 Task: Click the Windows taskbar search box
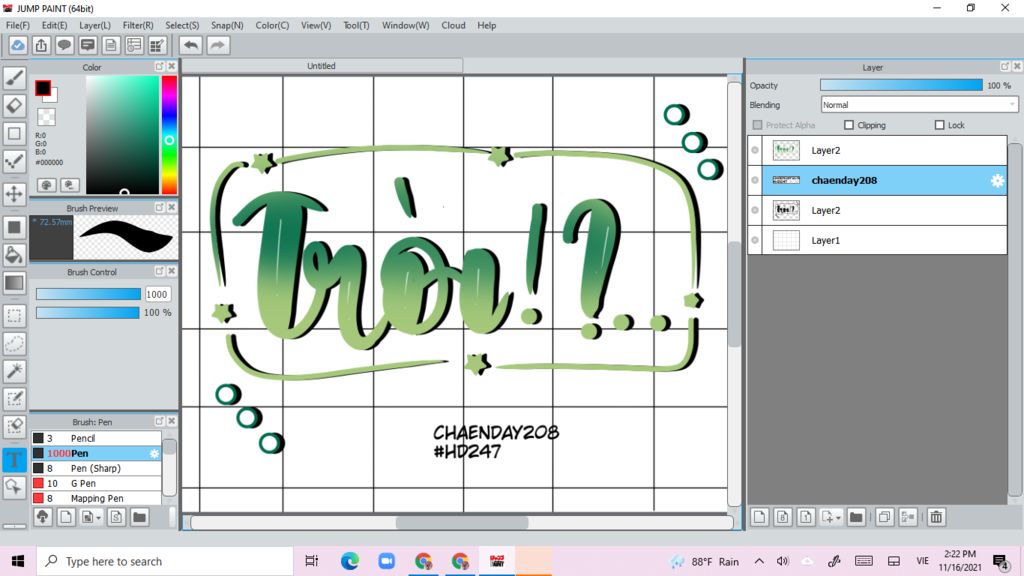[x=164, y=561]
